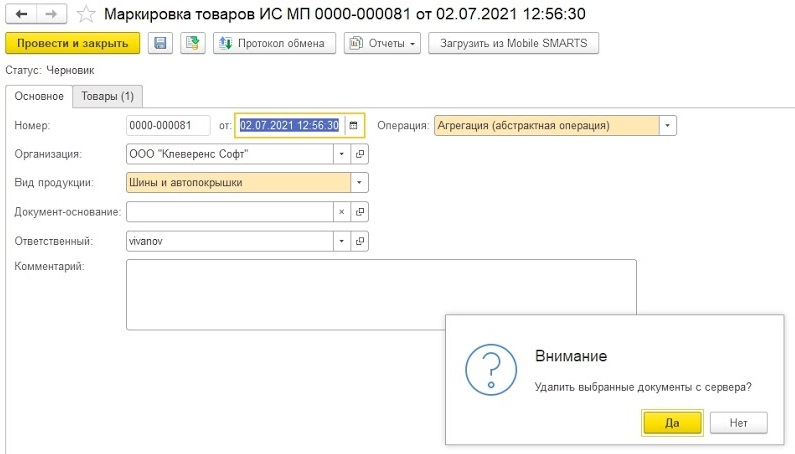This screenshot has width=795, height=454.
Task: Switch to the Товары (1) tab
Action: [107, 96]
